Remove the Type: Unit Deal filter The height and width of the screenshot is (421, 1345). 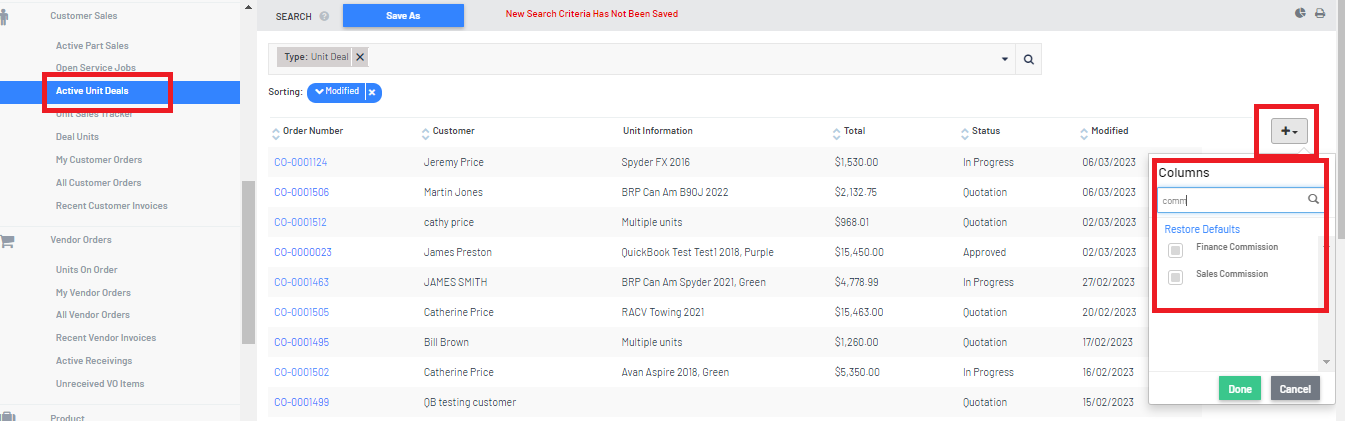coord(360,57)
